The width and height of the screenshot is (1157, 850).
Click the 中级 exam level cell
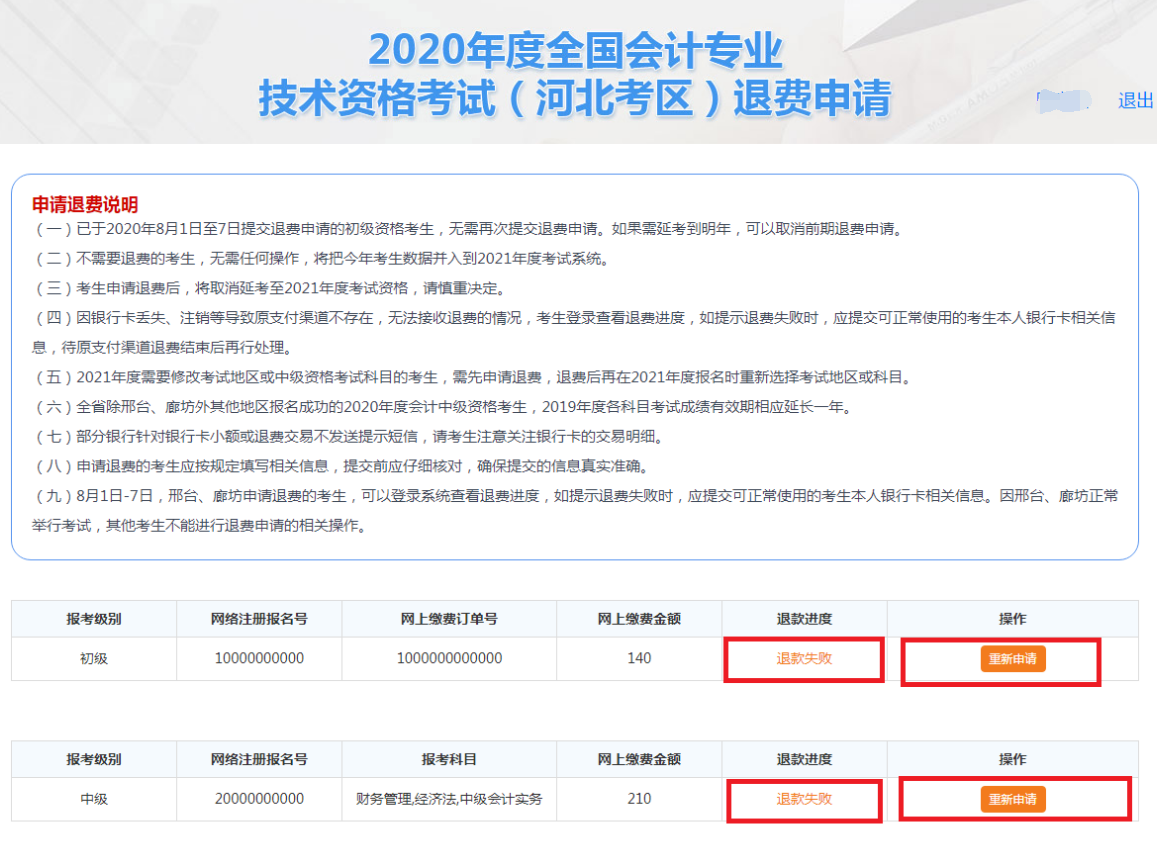pos(94,798)
